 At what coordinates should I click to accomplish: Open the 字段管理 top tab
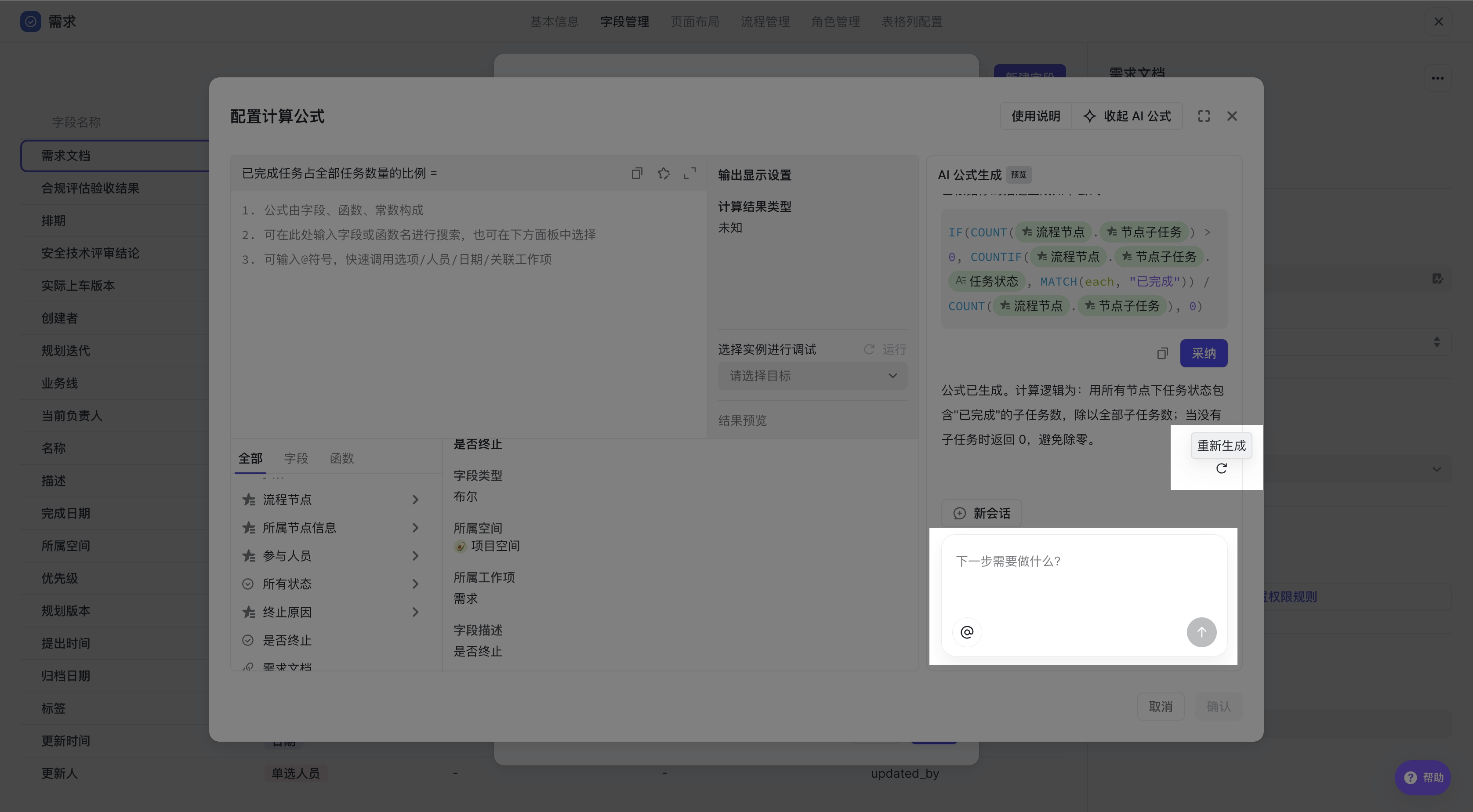624,22
